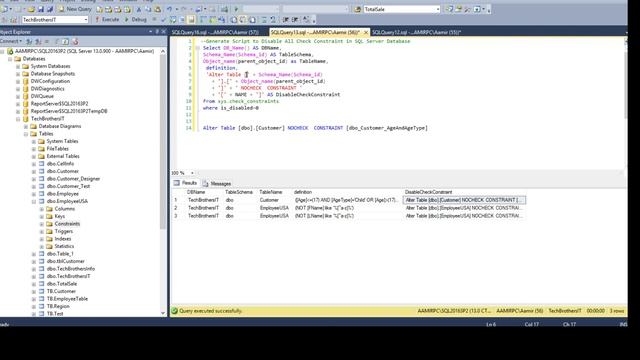The width and height of the screenshot is (640, 360).
Task: Open the Connect dropdown in Object Explorer
Action: [11, 41]
